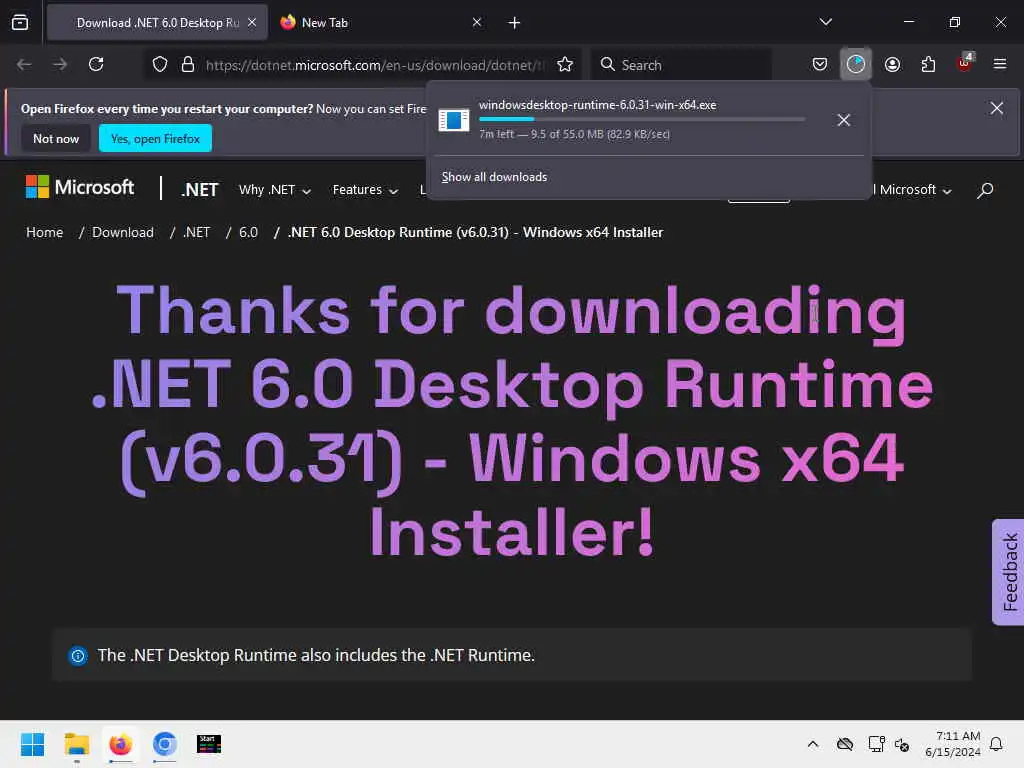View site security lock information
The height and width of the screenshot is (768, 1024).
coord(188,64)
